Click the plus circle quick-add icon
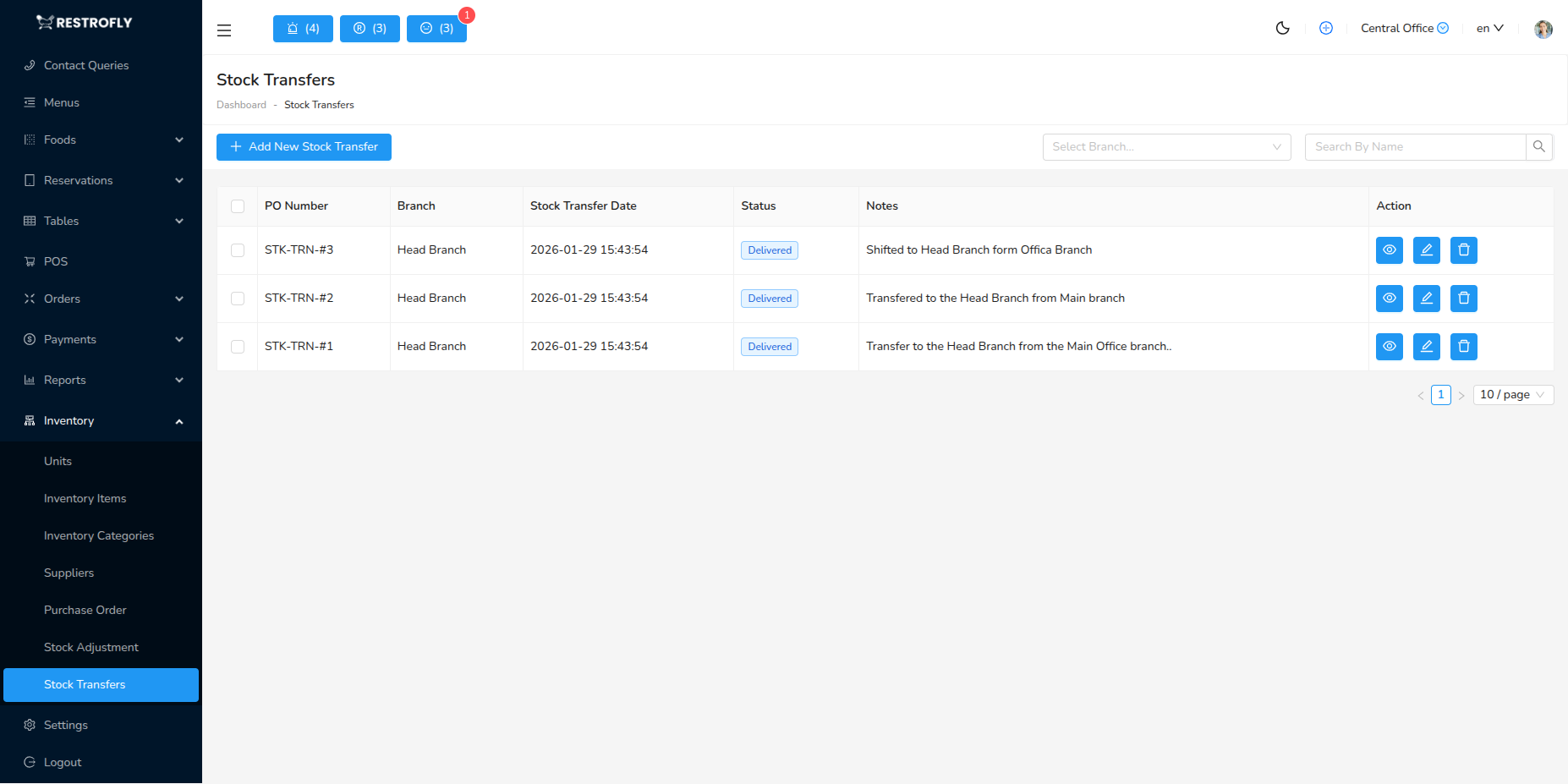Viewport: 1568px width, 784px height. pos(1325,28)
